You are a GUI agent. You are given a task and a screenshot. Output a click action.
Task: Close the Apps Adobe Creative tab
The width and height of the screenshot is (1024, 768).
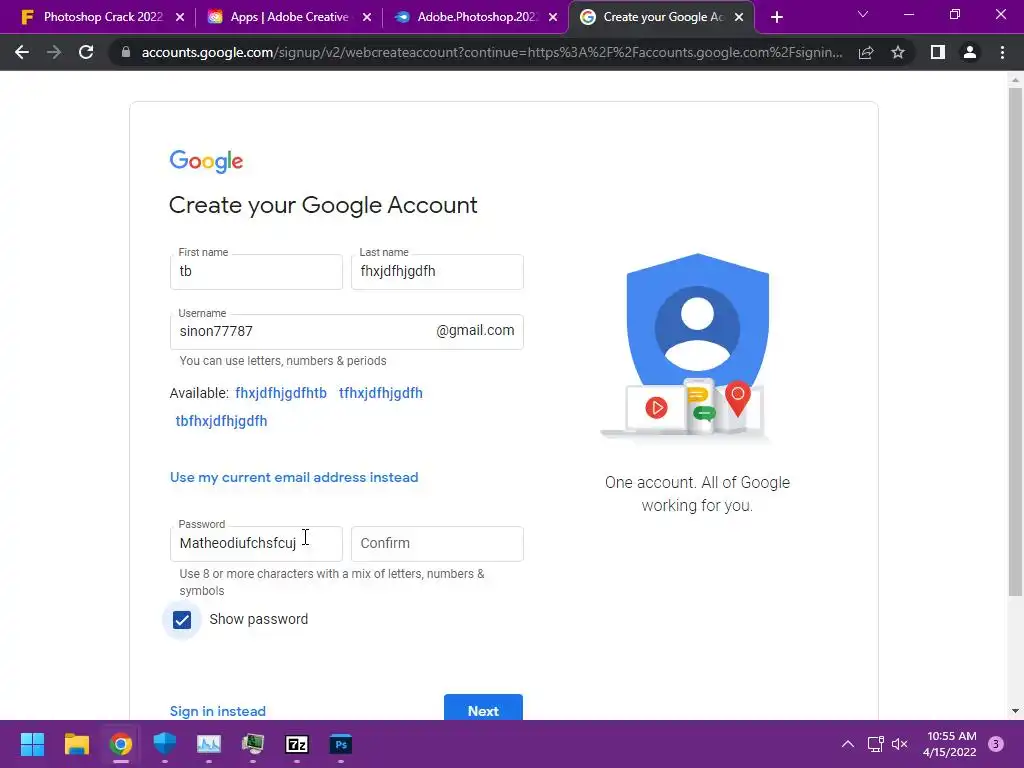[x=367, y=17]
